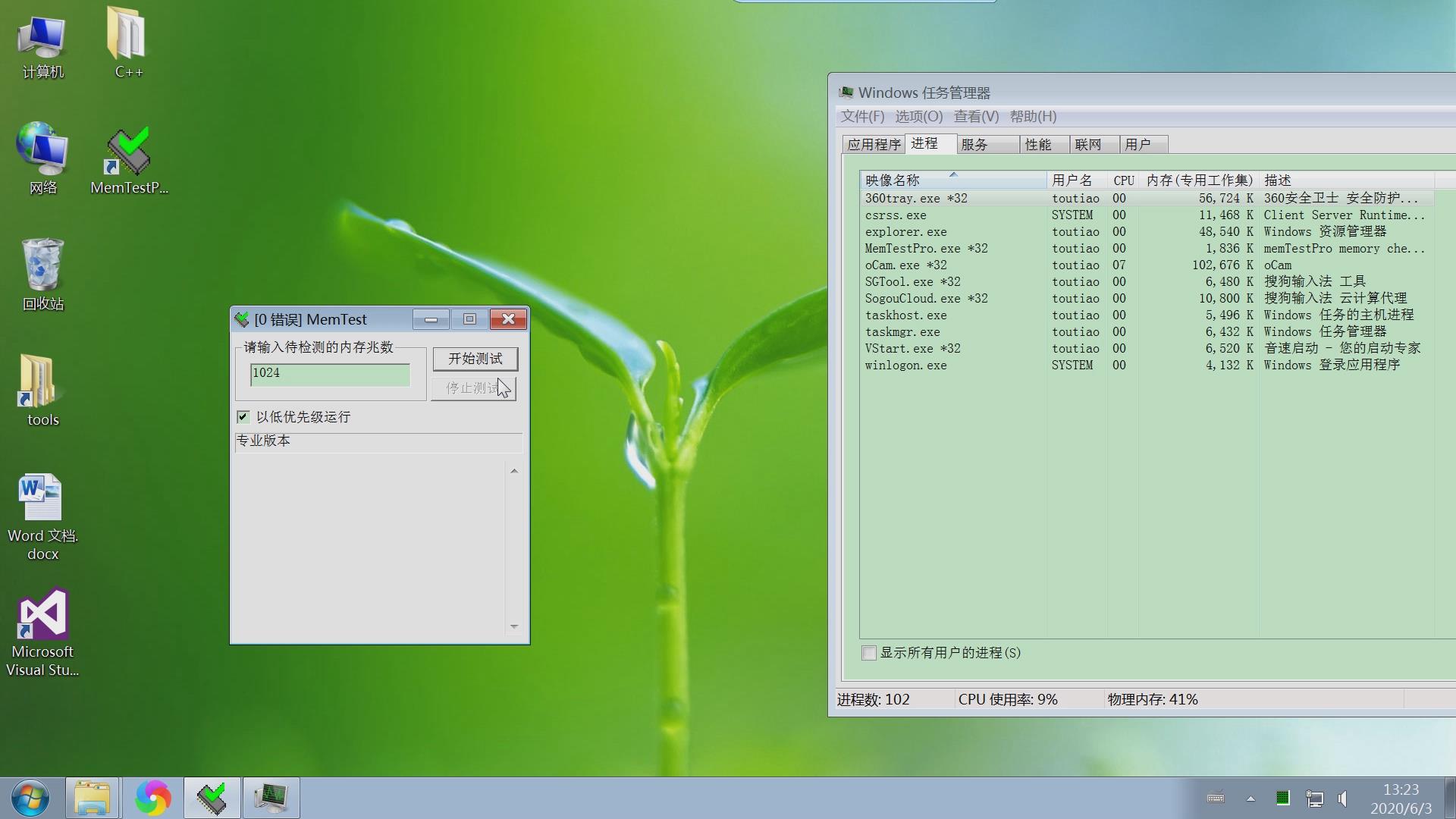1456x819 pixels.
Task: Click the Task Manager taskbar icon
Action: [x=271, y=798]
